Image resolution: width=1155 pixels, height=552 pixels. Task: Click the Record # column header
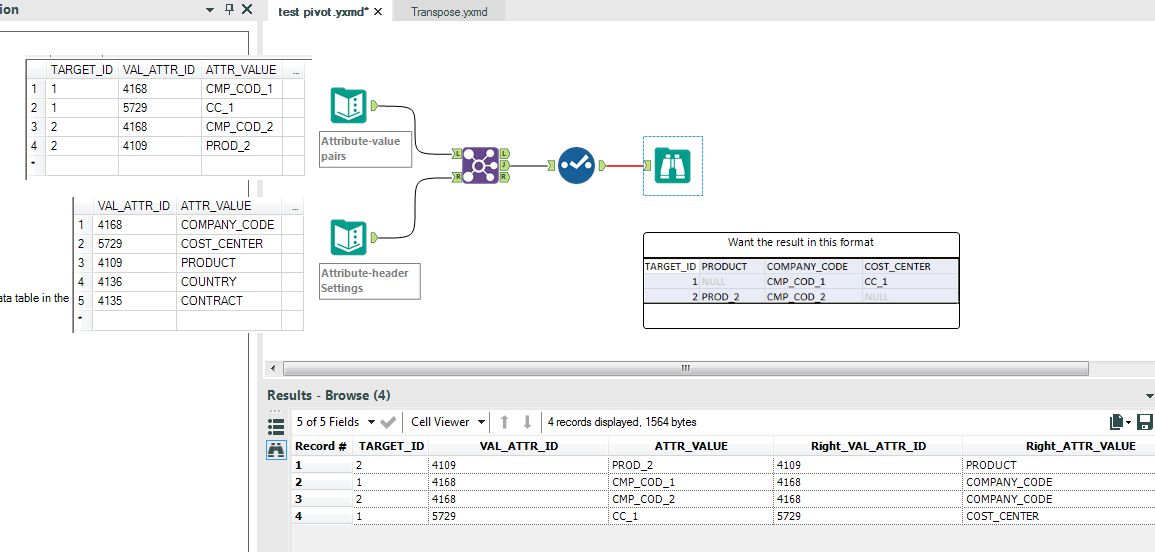pyautogui.click(x=321, y=446)
